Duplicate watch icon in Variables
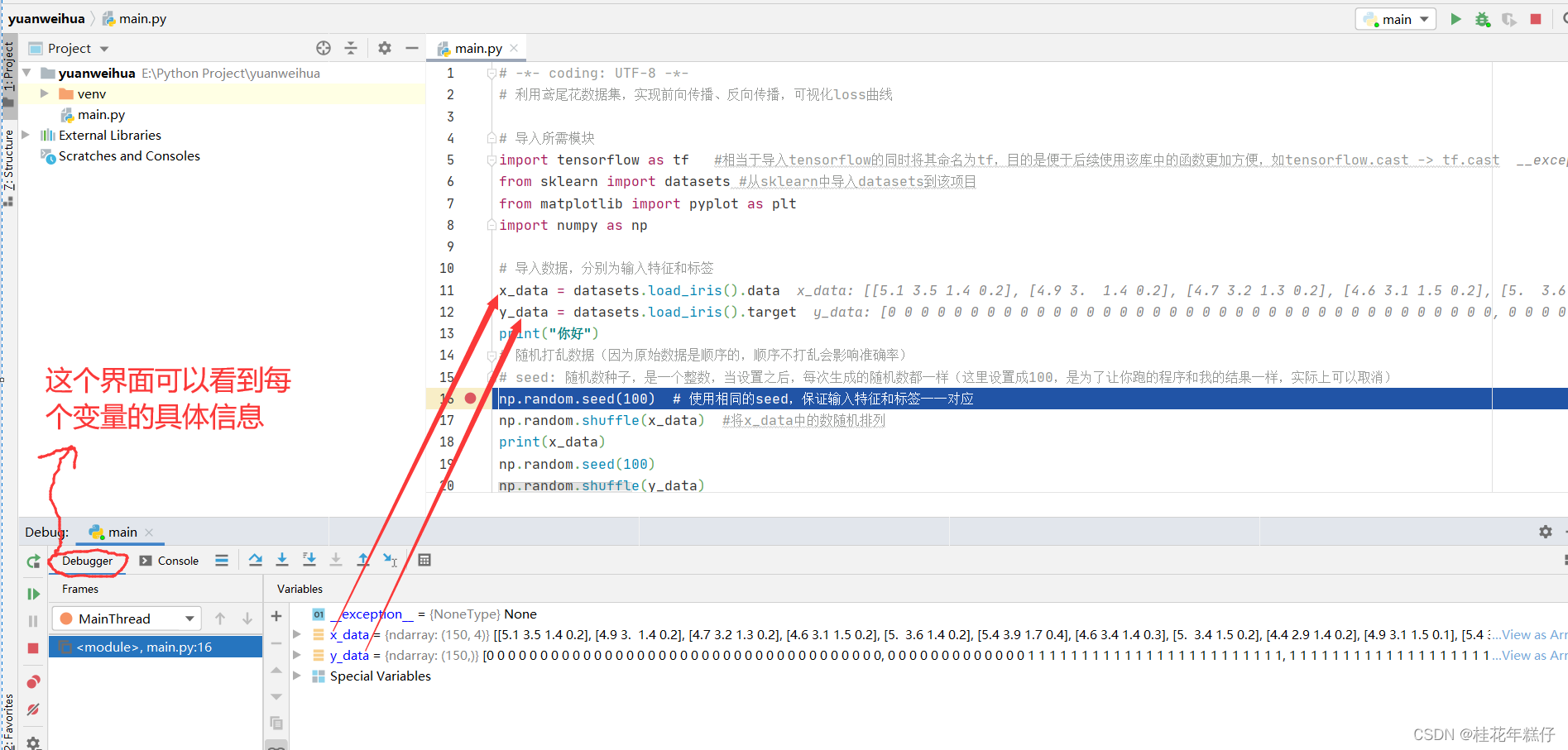 pos(276,723)
